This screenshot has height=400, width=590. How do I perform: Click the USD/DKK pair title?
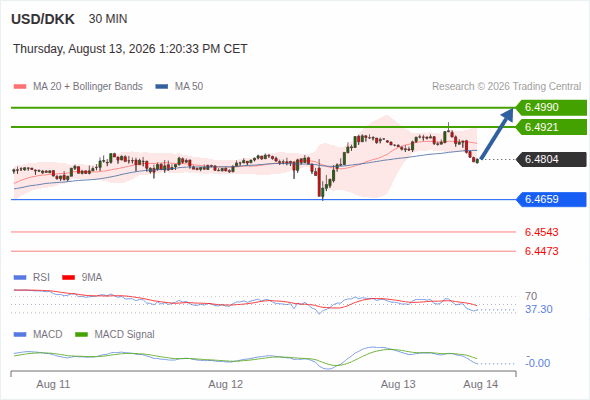pos(43,19)
